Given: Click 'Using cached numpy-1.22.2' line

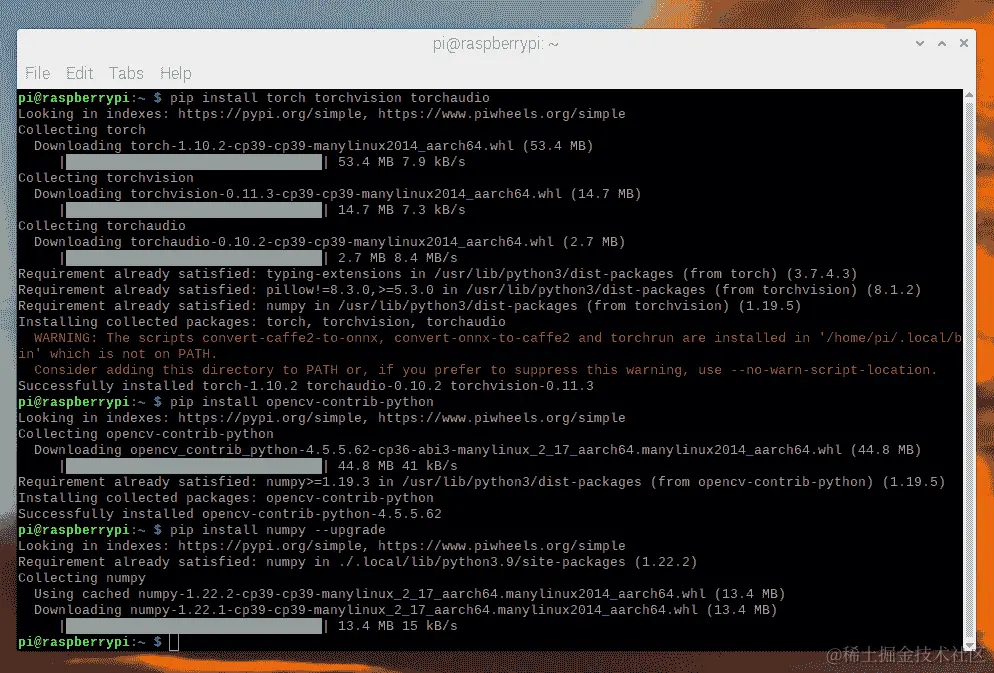Looking at the screenshot, I should [x=410, y=594].
